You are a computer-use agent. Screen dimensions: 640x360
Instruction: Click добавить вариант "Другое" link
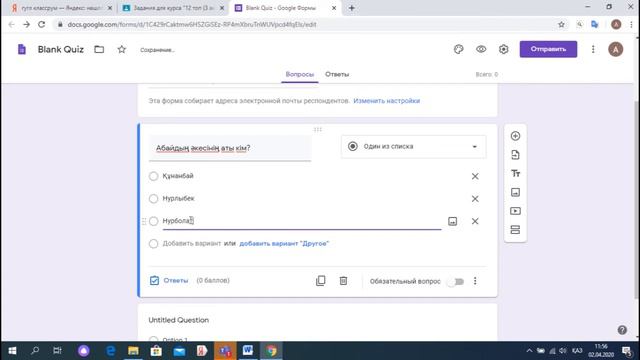[x=284, y=243]
